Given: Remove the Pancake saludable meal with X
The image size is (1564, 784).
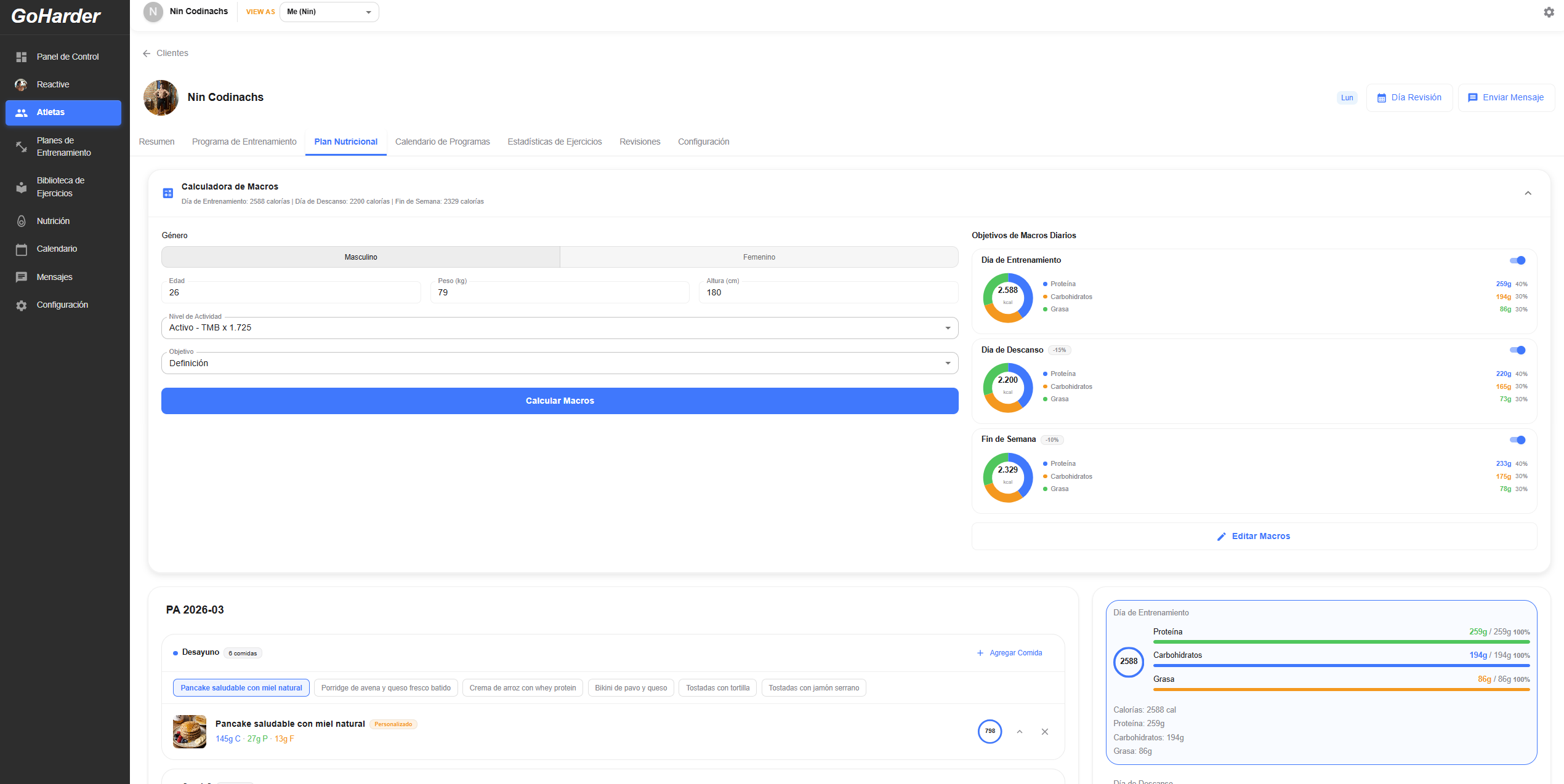Looking at the screenshot, I should tap(1045, 732).
